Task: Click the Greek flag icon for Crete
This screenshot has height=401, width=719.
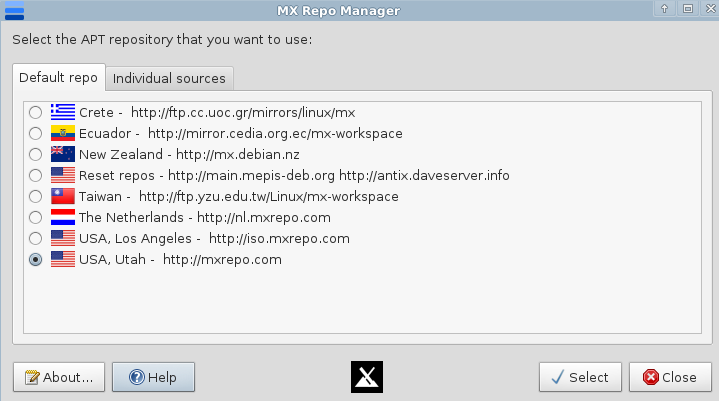Action: point(63,112)
